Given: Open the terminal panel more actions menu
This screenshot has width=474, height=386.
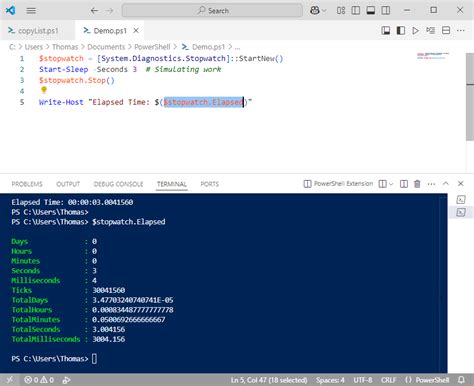Looking at the screenshot, I should pyautogui.click(x=431, y=184).
